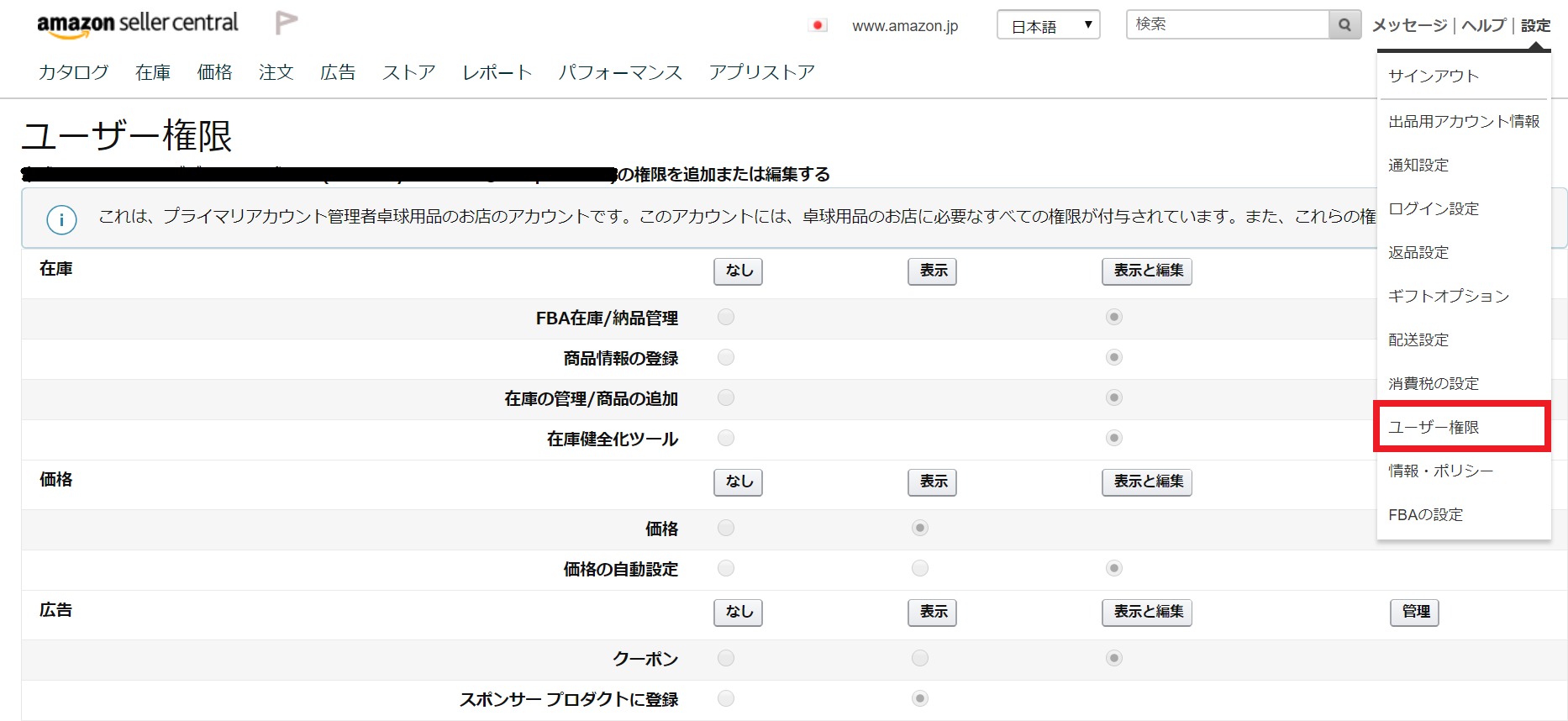
Task: Open the 広告 navigation menu
Action: point(338,72)
